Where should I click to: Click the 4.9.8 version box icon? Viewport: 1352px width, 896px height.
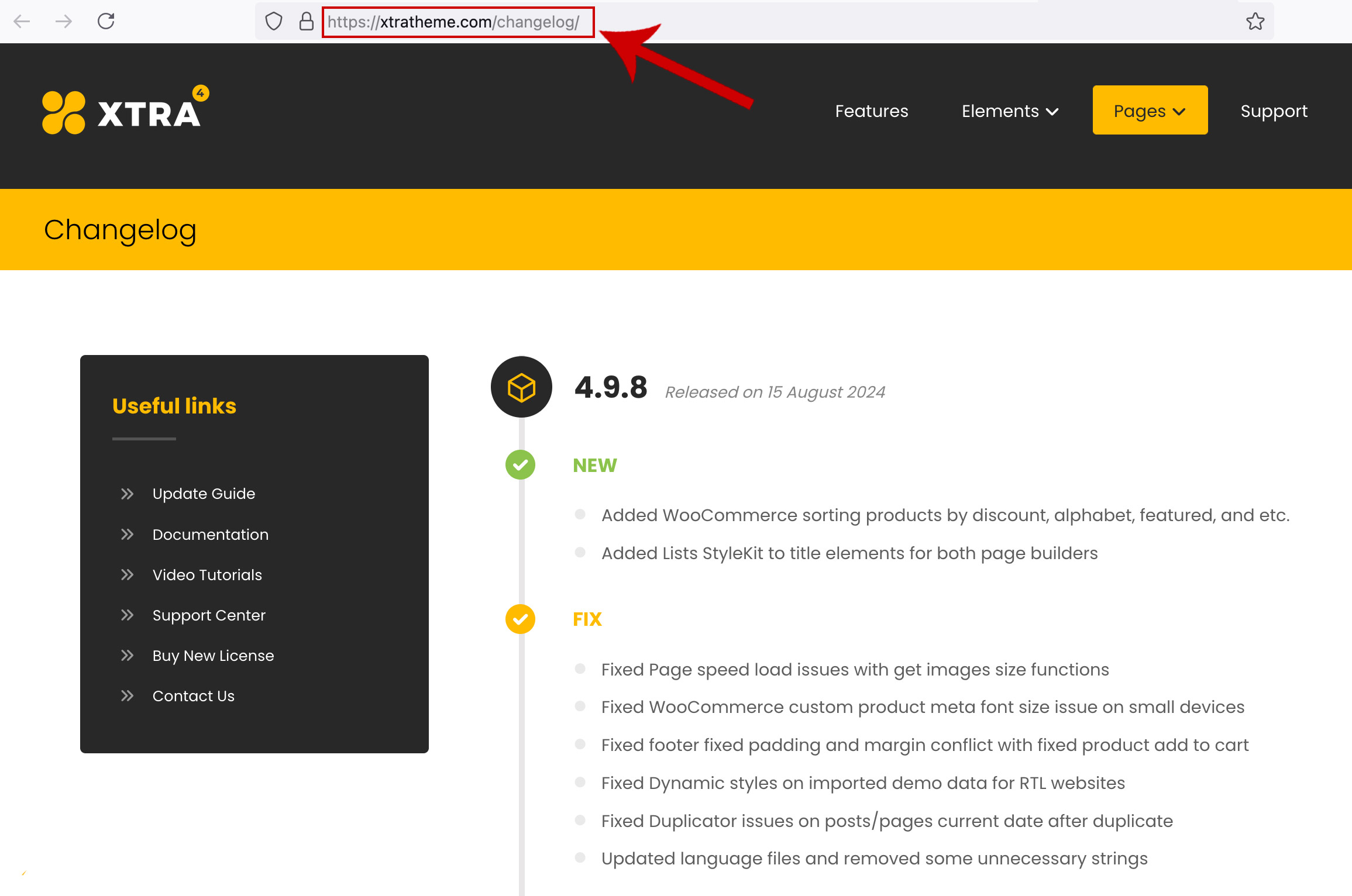(521, 387)
